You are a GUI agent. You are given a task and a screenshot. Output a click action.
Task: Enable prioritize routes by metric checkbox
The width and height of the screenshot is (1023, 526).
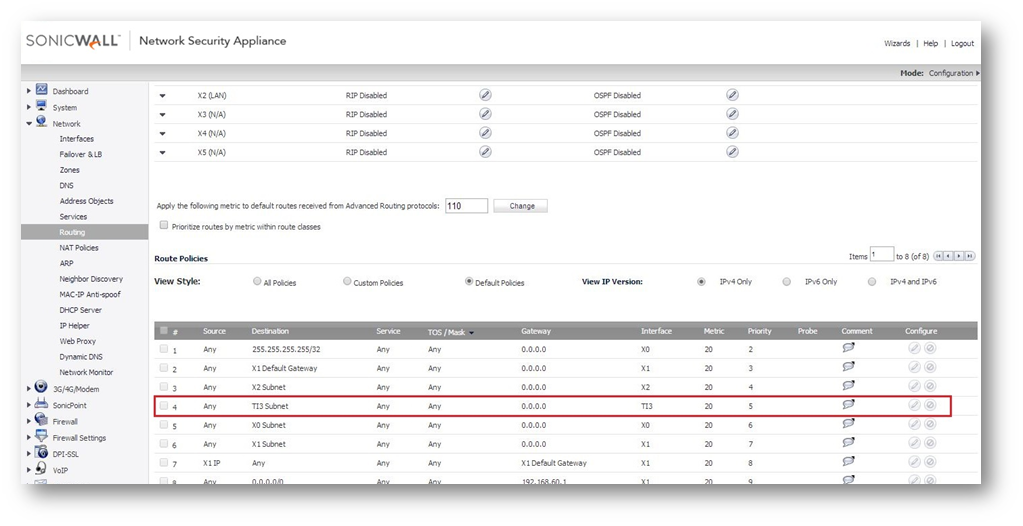pos(164,225)
